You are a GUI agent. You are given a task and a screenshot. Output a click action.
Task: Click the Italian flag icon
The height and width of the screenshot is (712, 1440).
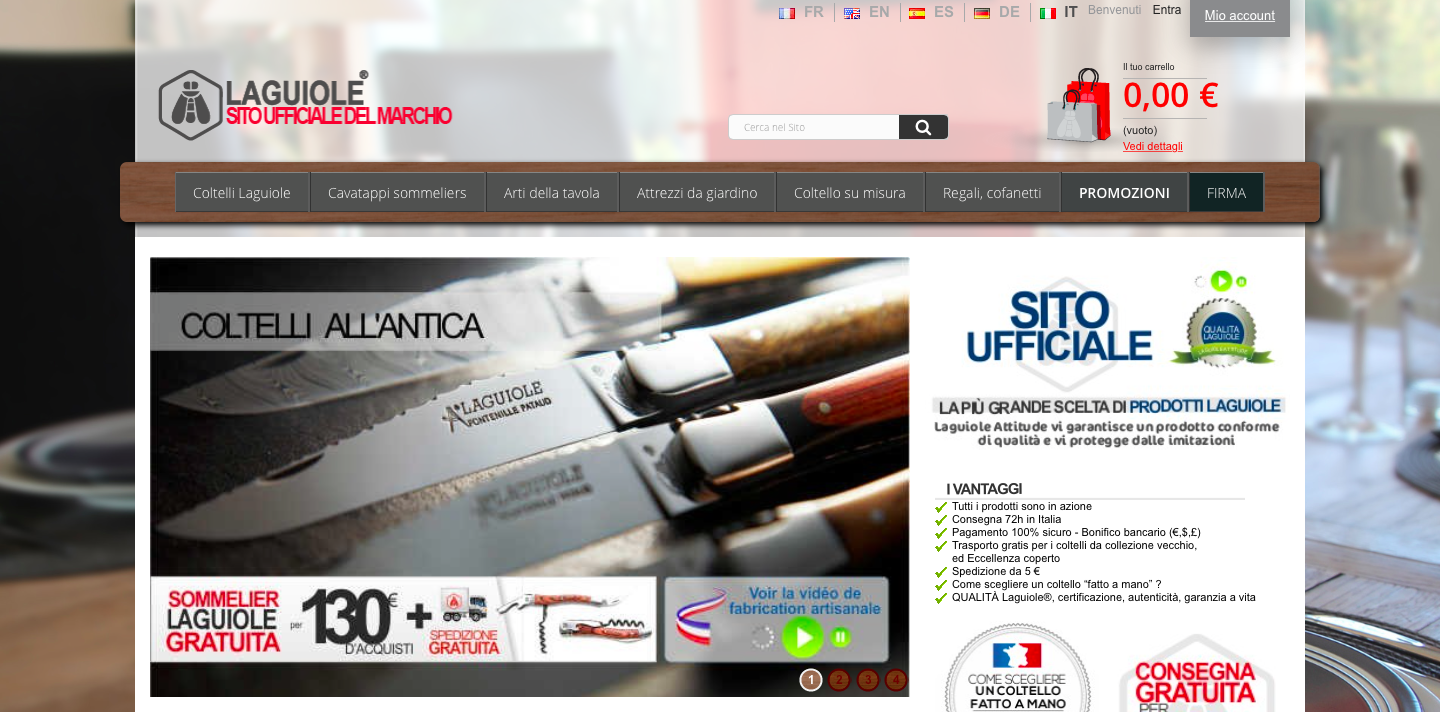[x=1048, y=13]
